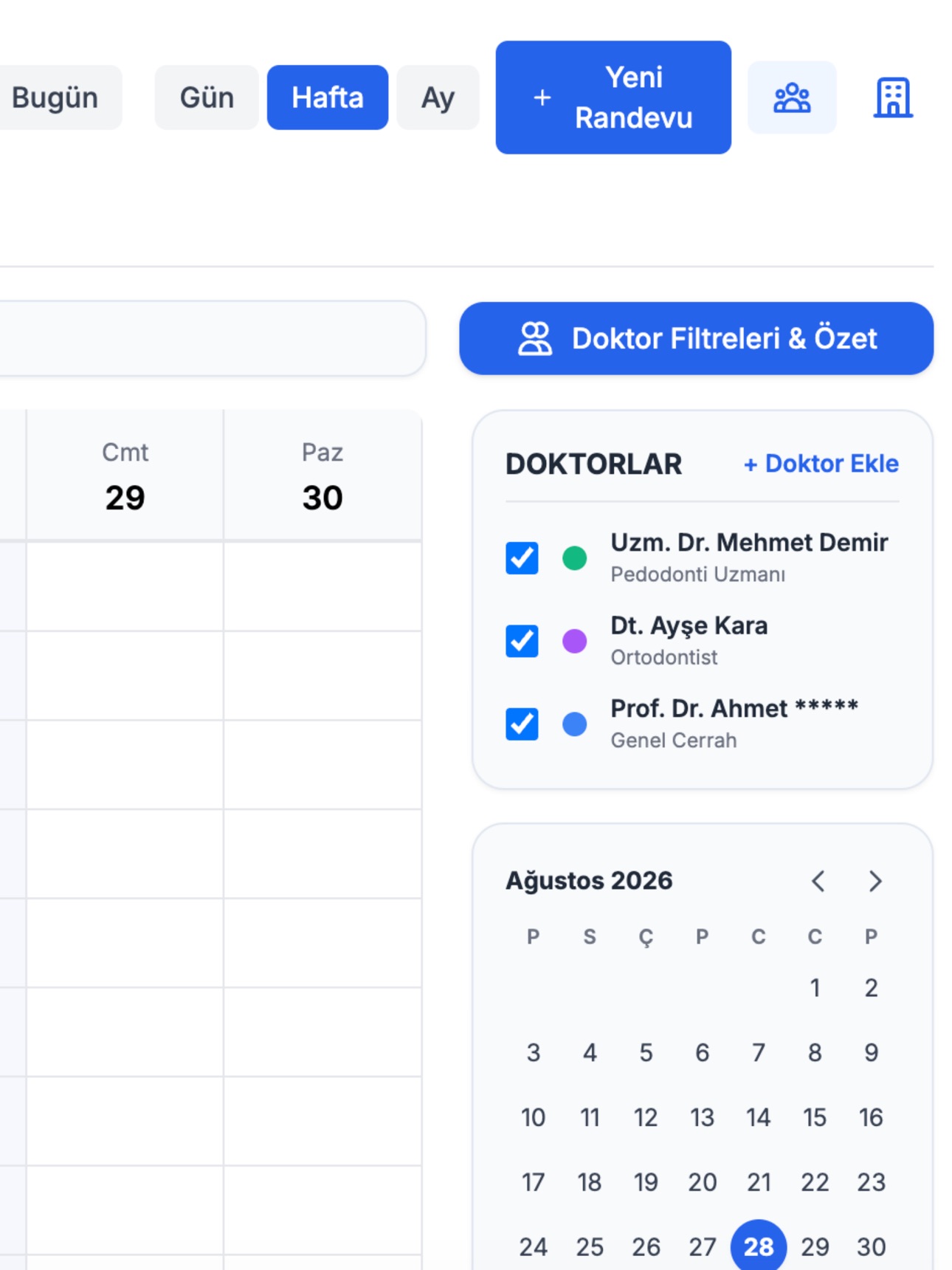Select day 1 in mini calendar
The image size is (952, 1270).
815,988
